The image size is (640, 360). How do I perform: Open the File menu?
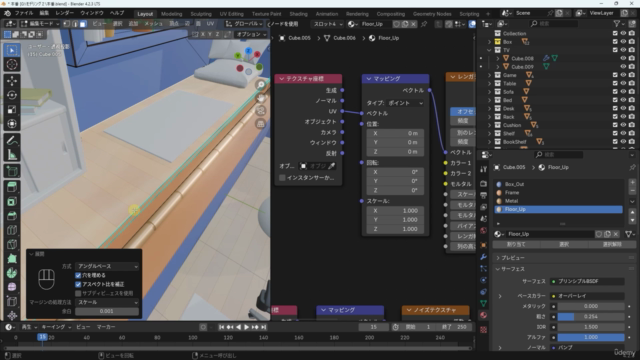click(x=24, y=13)
